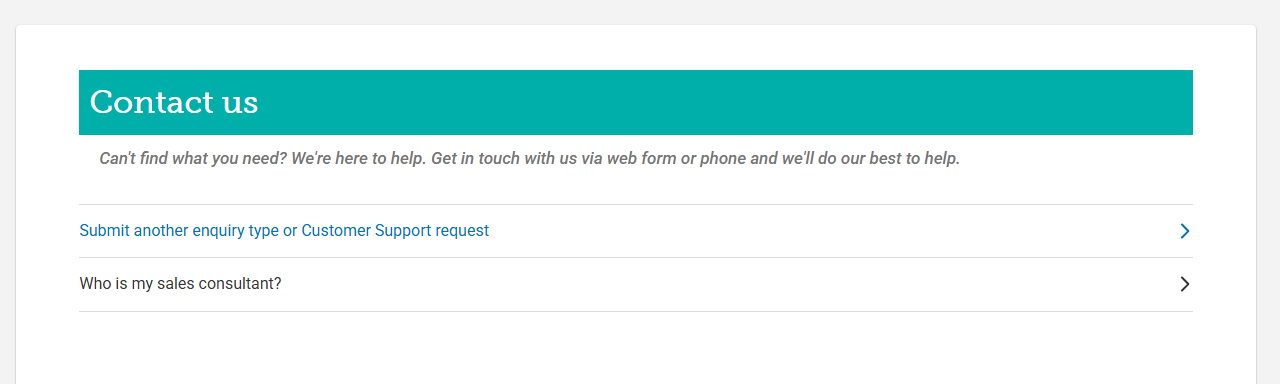Screen dimensions: 1280x384
Task: Click the blue chevron beside Submit another enquiry
Action: coord(1185,231)
